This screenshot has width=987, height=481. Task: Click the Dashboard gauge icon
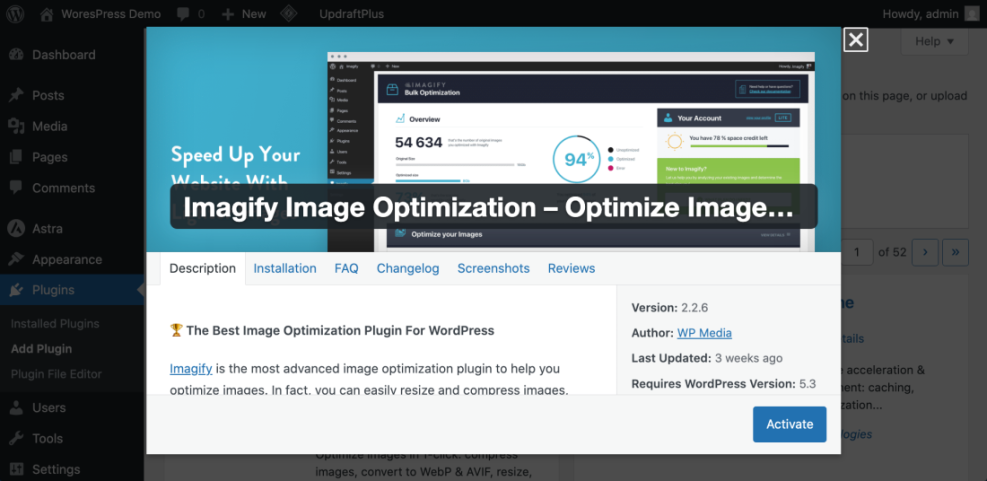(17, 55)
